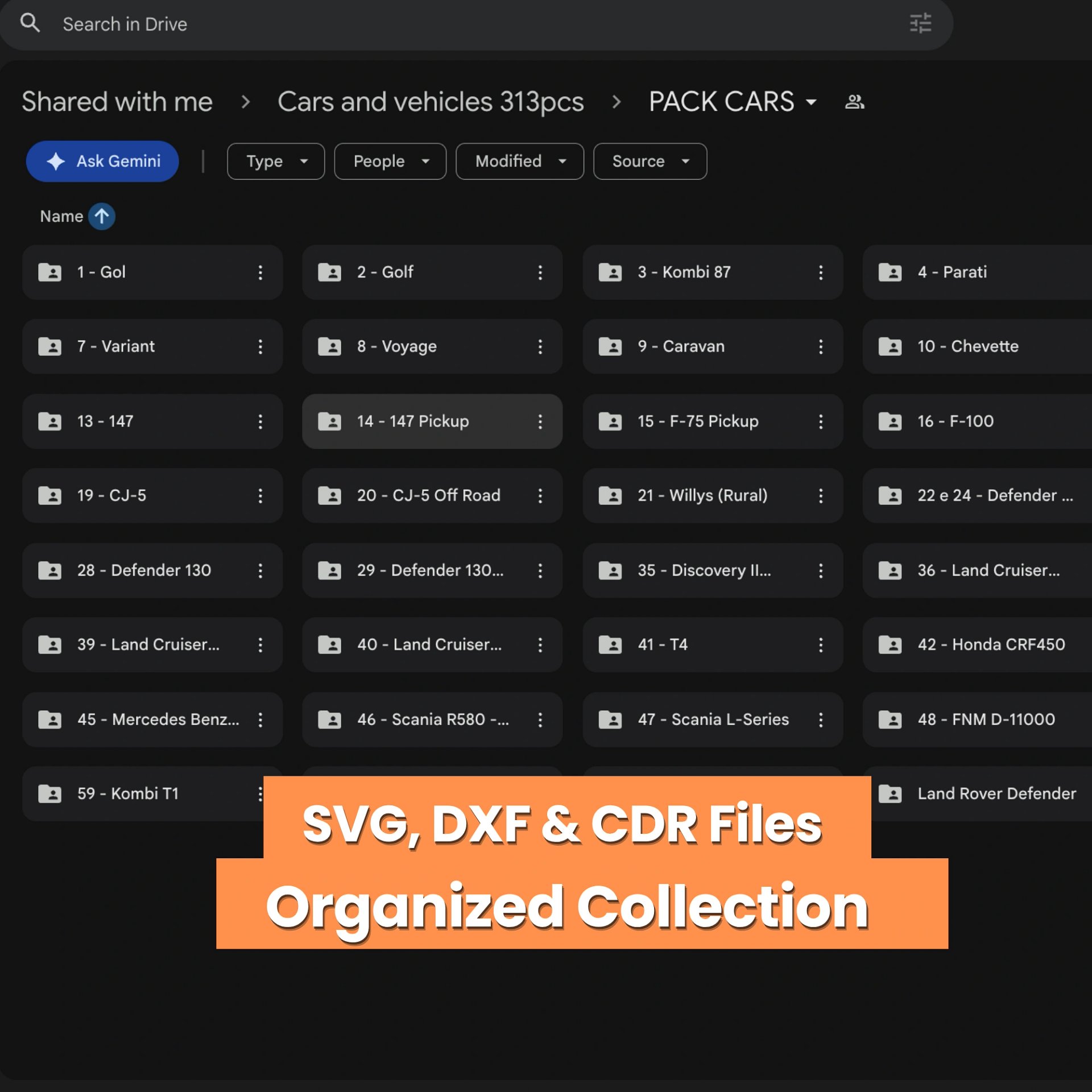
Task: Open the People filter dropdown
Action: point(390,162)
